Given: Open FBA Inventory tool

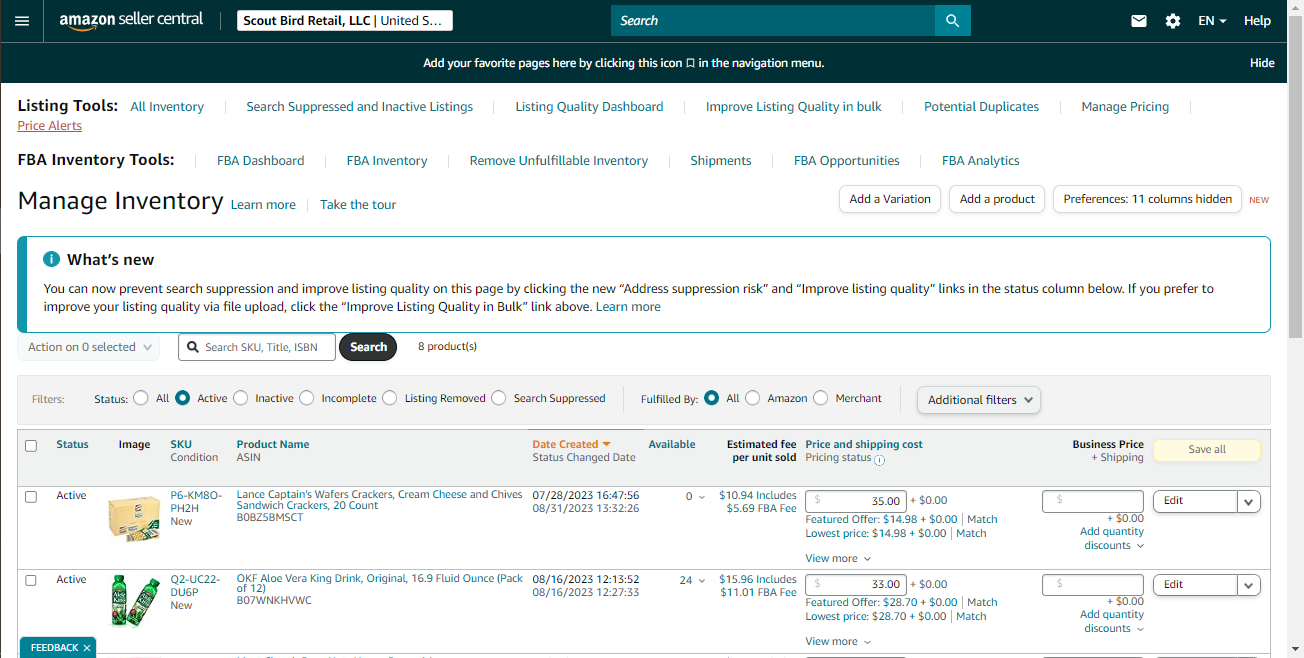Looking at the screenshot, I should coord(387,161).
